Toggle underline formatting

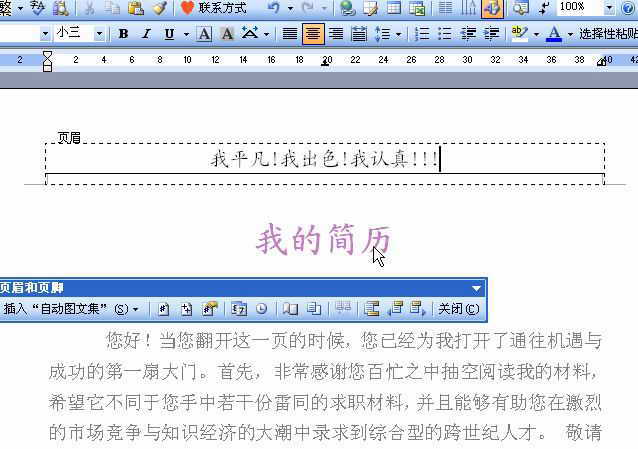[x=169, y=34]
